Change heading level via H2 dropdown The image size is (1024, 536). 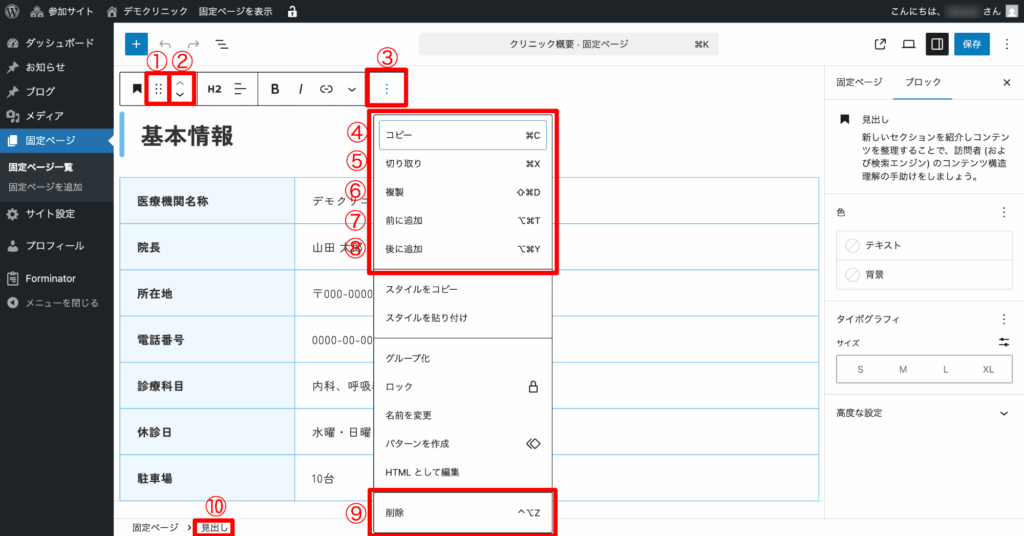point(214,89)
